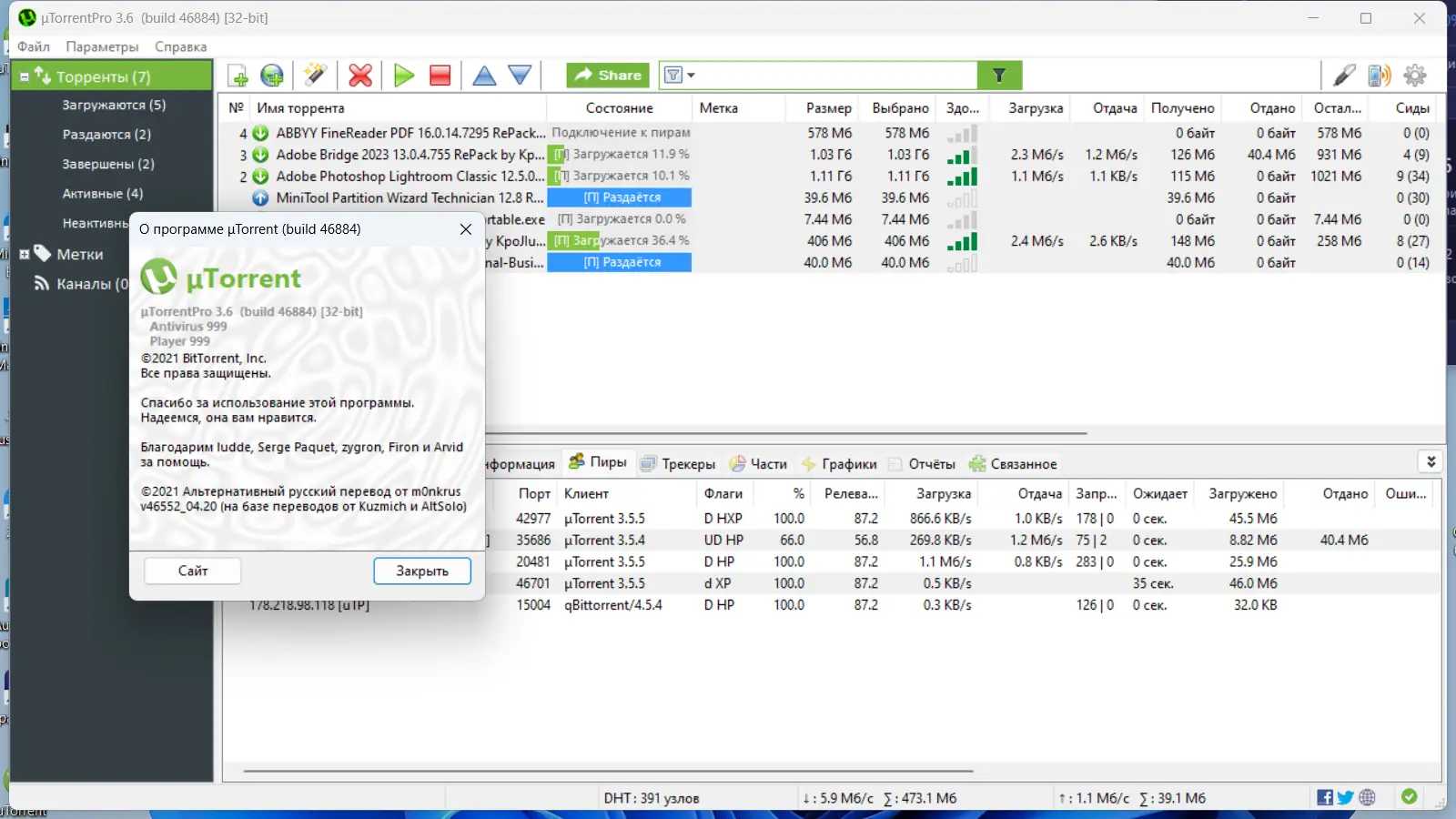Viewport: 1456px width, 819px height.
Task: Collapse the Торренты sidebar section
Action: [x=23, y=76]
